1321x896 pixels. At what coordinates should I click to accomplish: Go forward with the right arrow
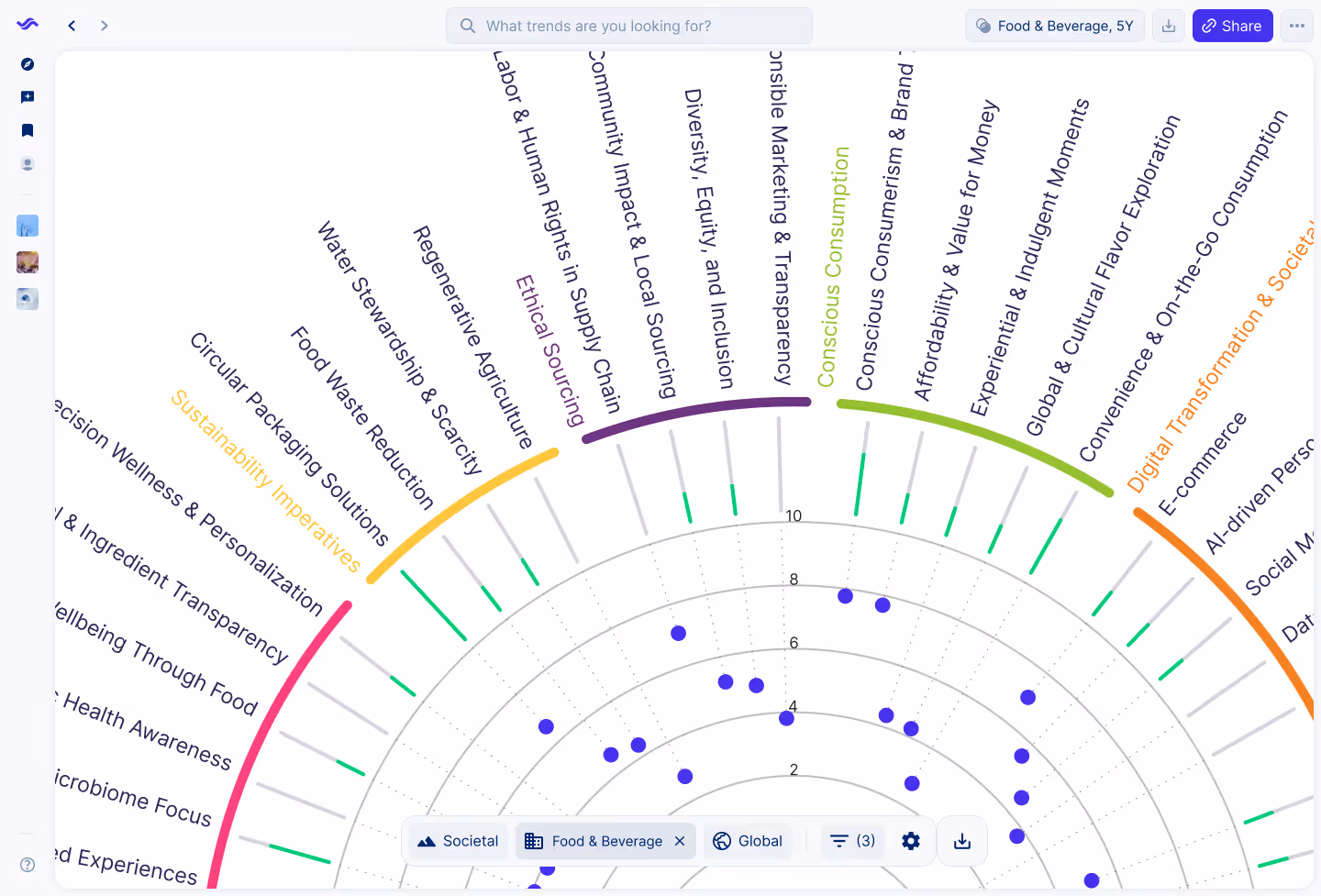105,26
